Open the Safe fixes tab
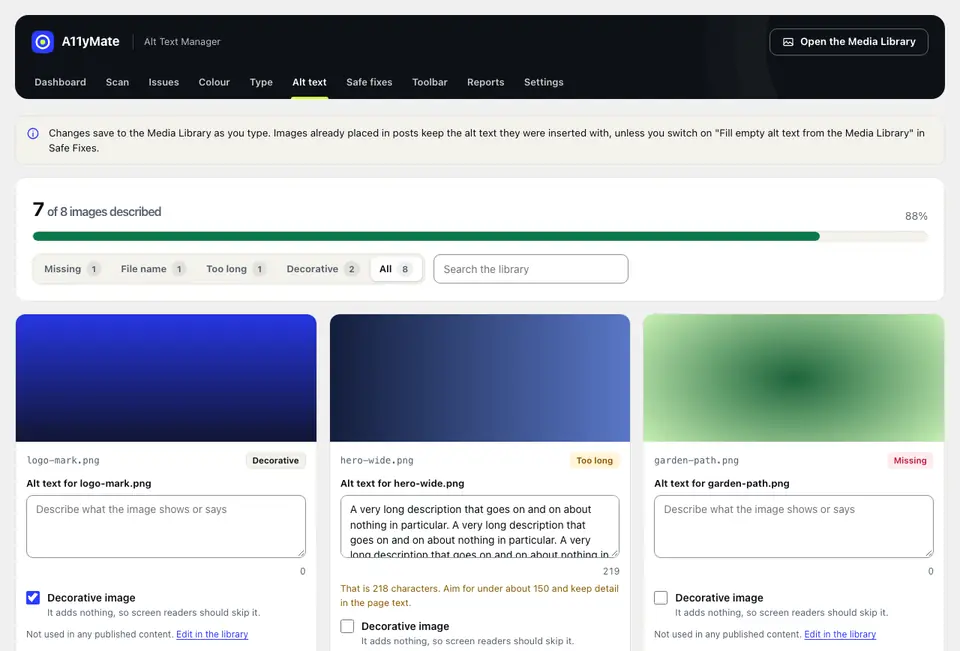The width and height of the screenshot is (960, 651). point(369,82)
